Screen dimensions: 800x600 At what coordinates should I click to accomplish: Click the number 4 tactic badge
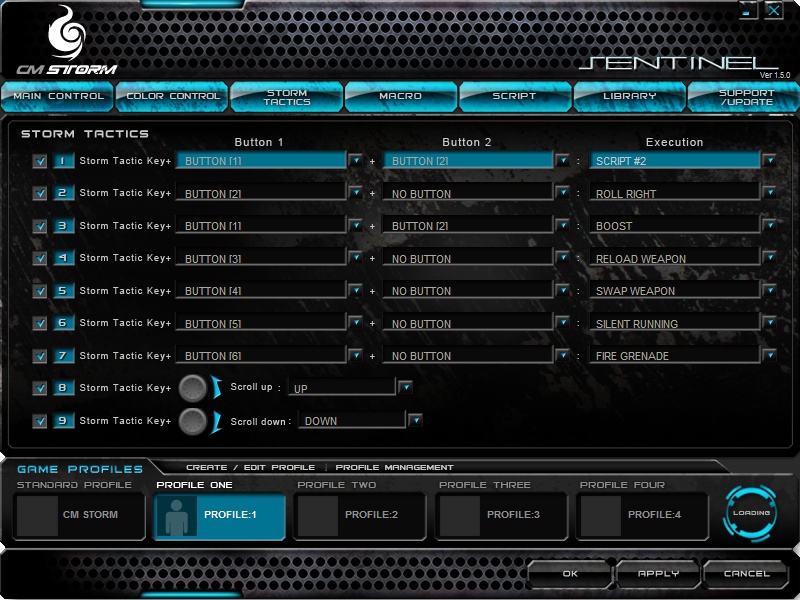(x=63, y=258)
